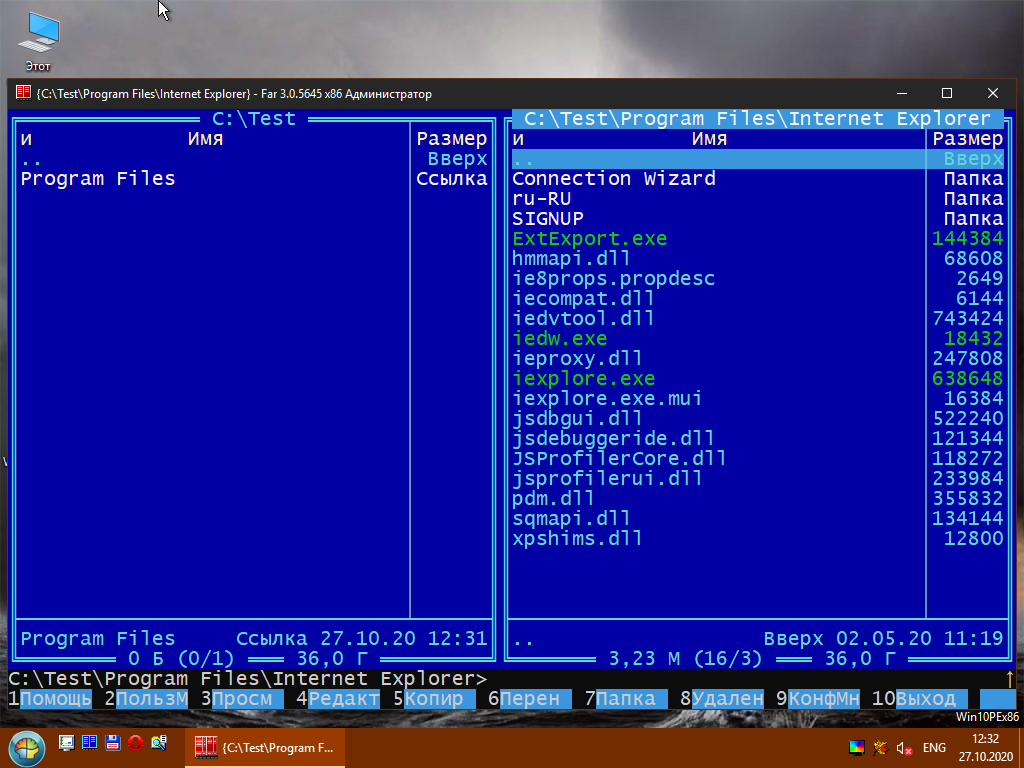
Task: Click the floppy disk taskbar icon
Action: tap(112, 743)
